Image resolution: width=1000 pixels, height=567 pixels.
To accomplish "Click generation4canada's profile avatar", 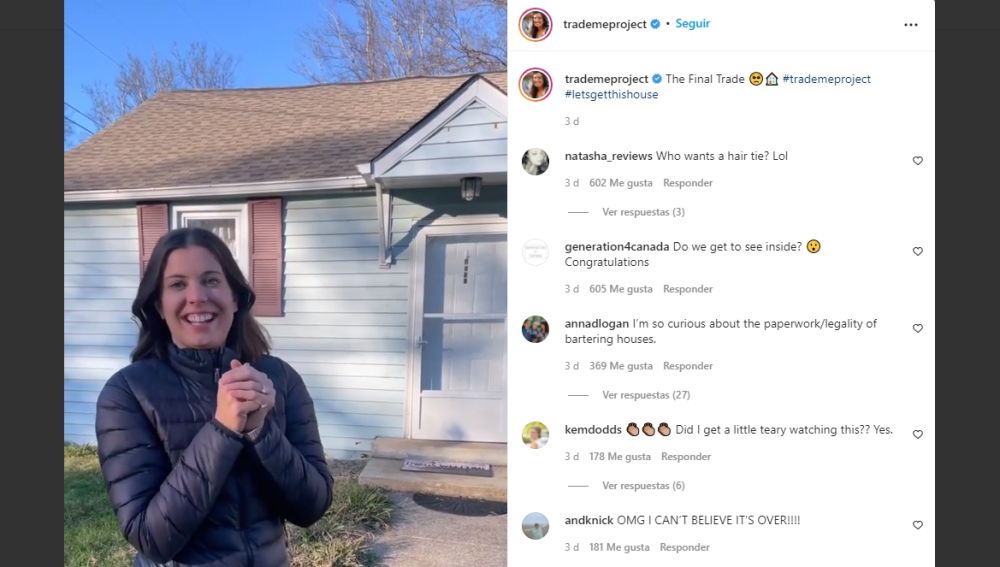I will coord(536,253).
